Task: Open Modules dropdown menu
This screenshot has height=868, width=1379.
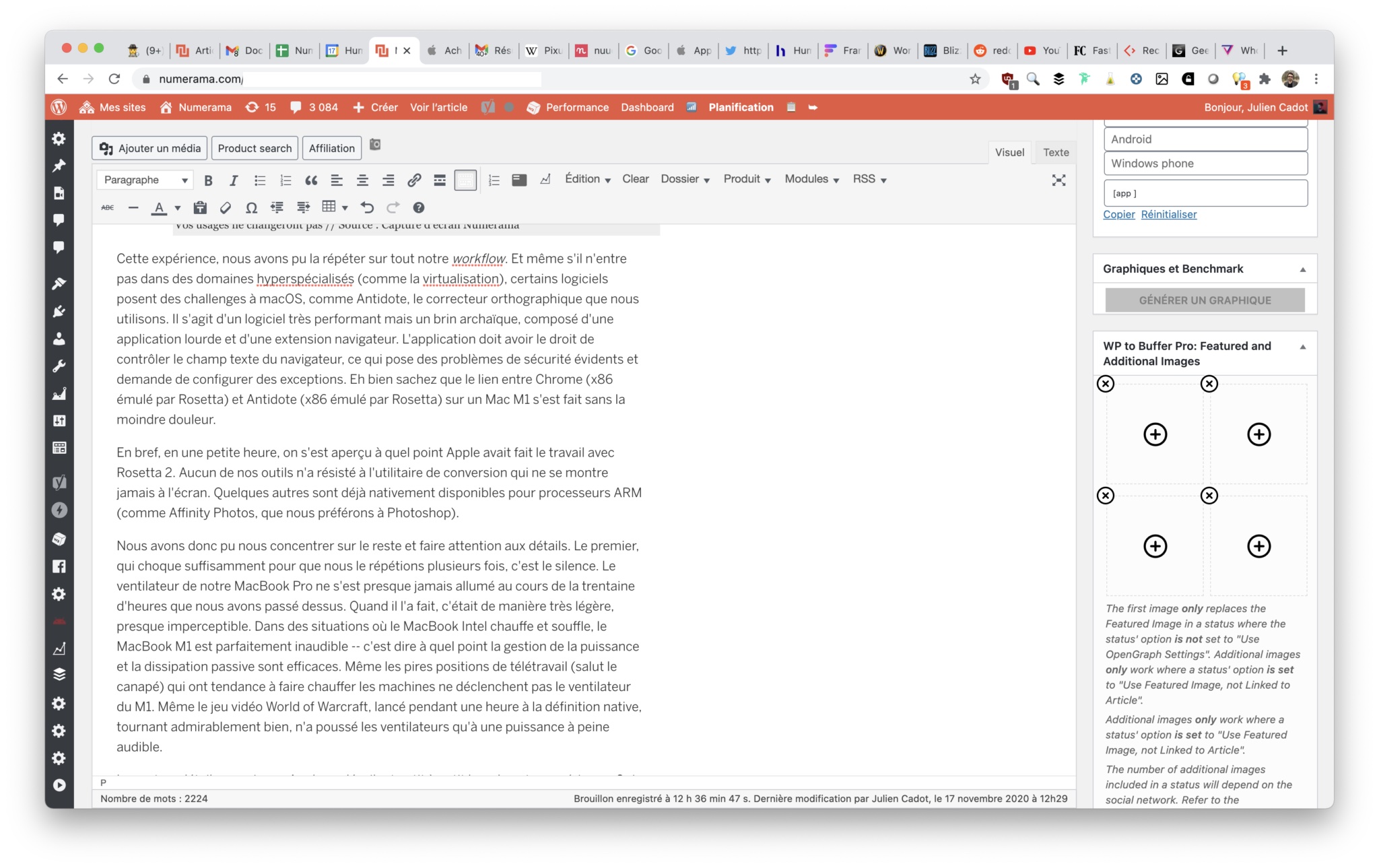Action: point(811,179)
